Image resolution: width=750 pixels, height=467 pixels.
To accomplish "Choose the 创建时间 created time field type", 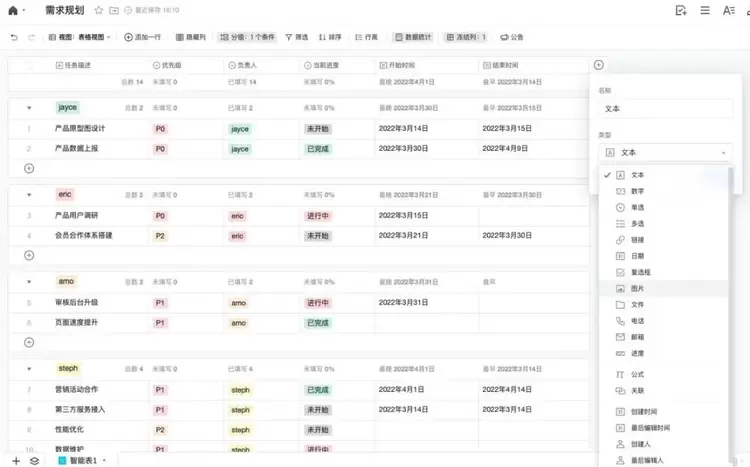I will point(664,411).
